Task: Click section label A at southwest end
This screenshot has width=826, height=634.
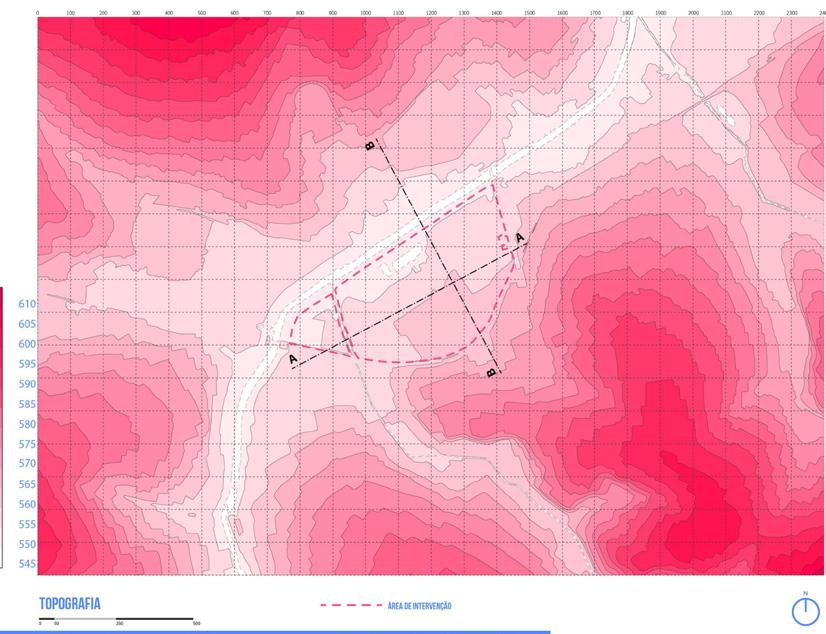Action: coord(293,359)
